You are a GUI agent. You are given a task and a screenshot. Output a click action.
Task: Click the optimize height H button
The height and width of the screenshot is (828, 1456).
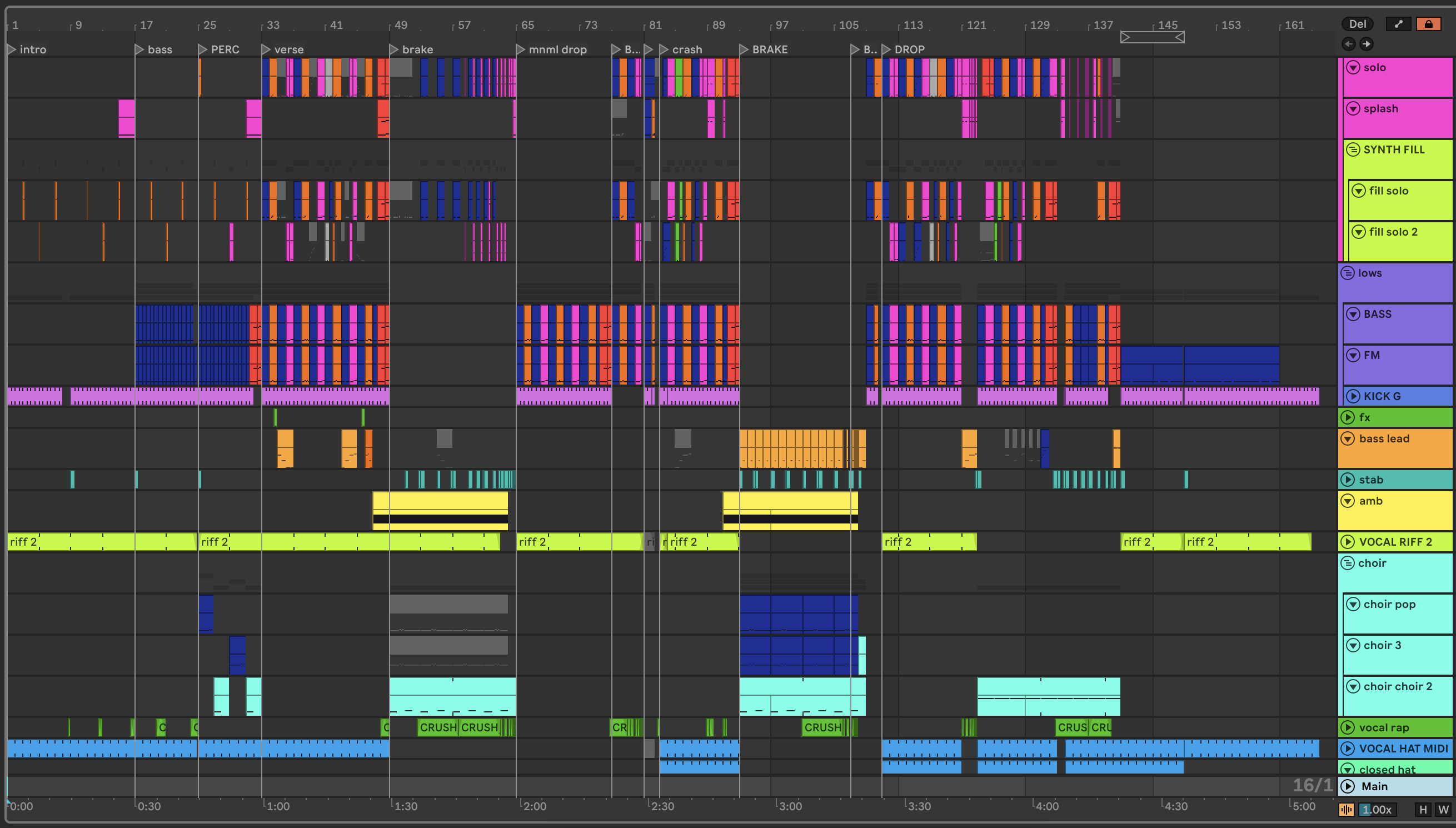coord(1423,809)
